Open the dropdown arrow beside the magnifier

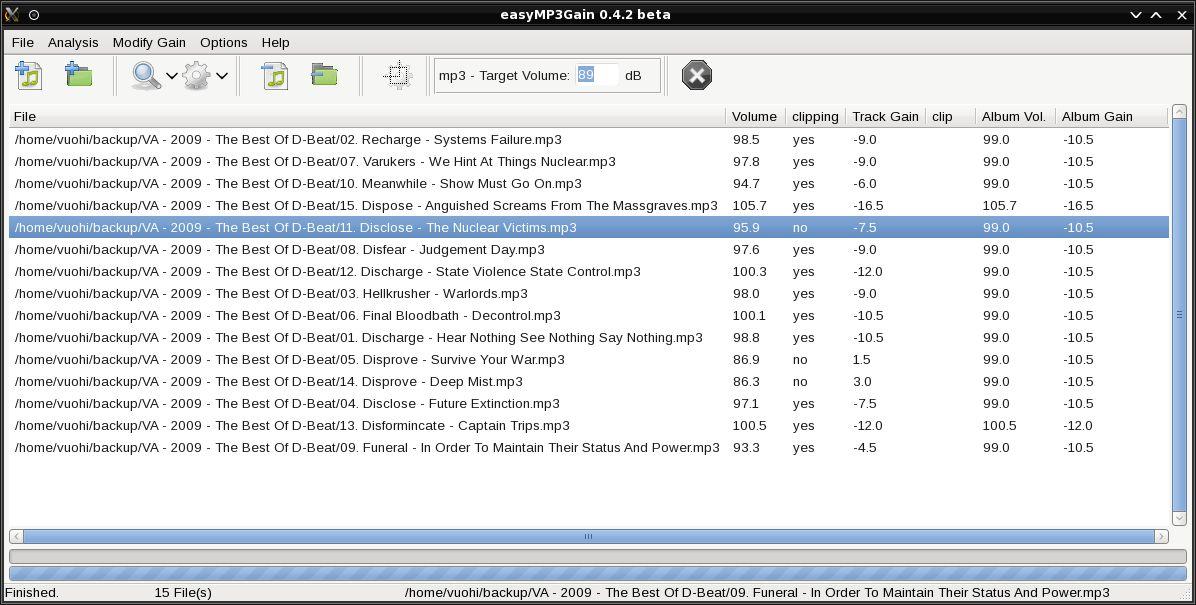pos(172,76)
